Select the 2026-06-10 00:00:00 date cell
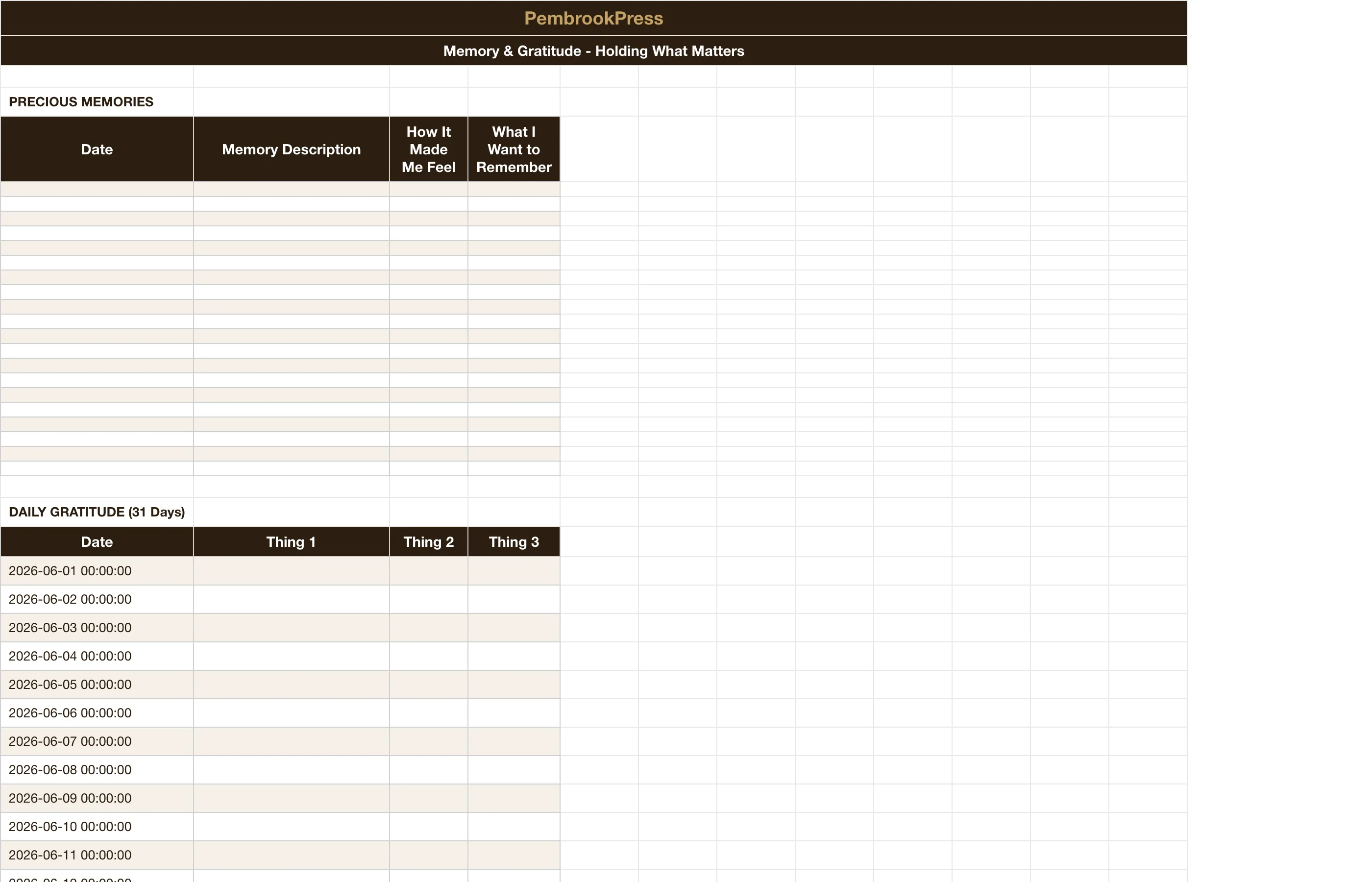 click(97, 827)
